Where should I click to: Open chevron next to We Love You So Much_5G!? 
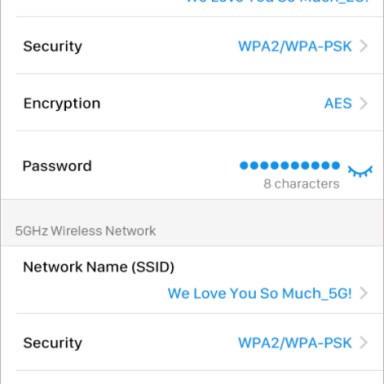point(364,293)
